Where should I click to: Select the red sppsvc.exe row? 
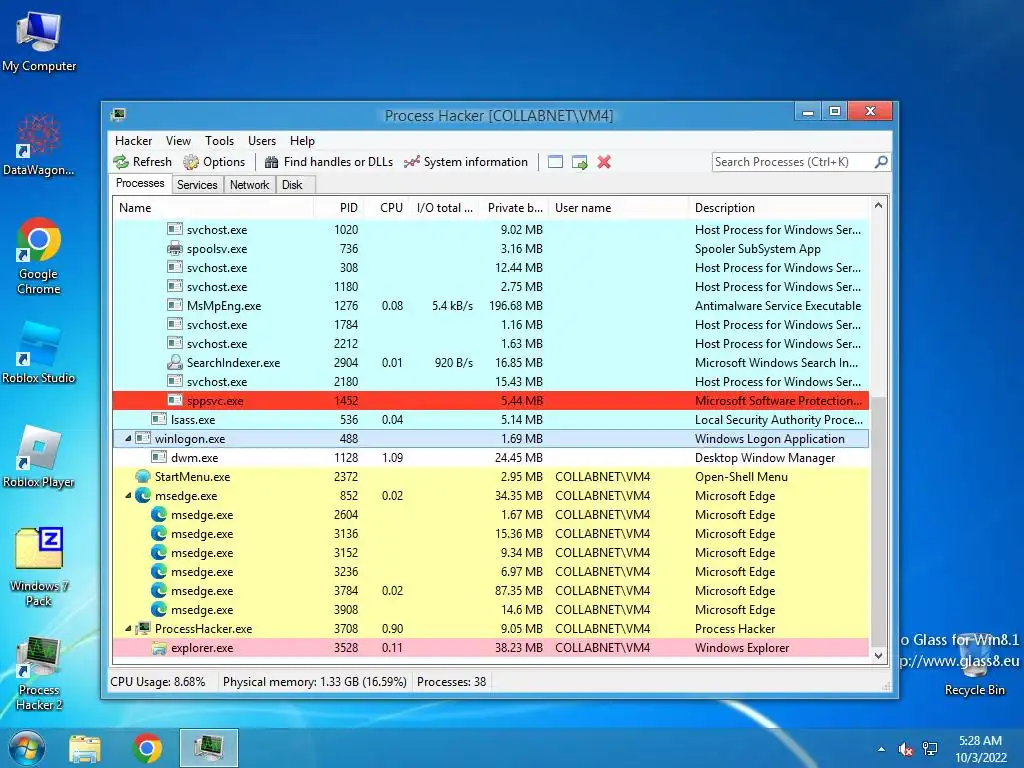pos(490,400)
